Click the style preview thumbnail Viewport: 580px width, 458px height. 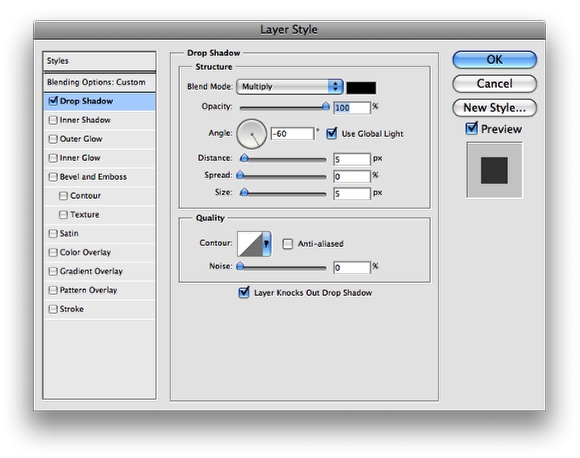click(x=495, y=170)
